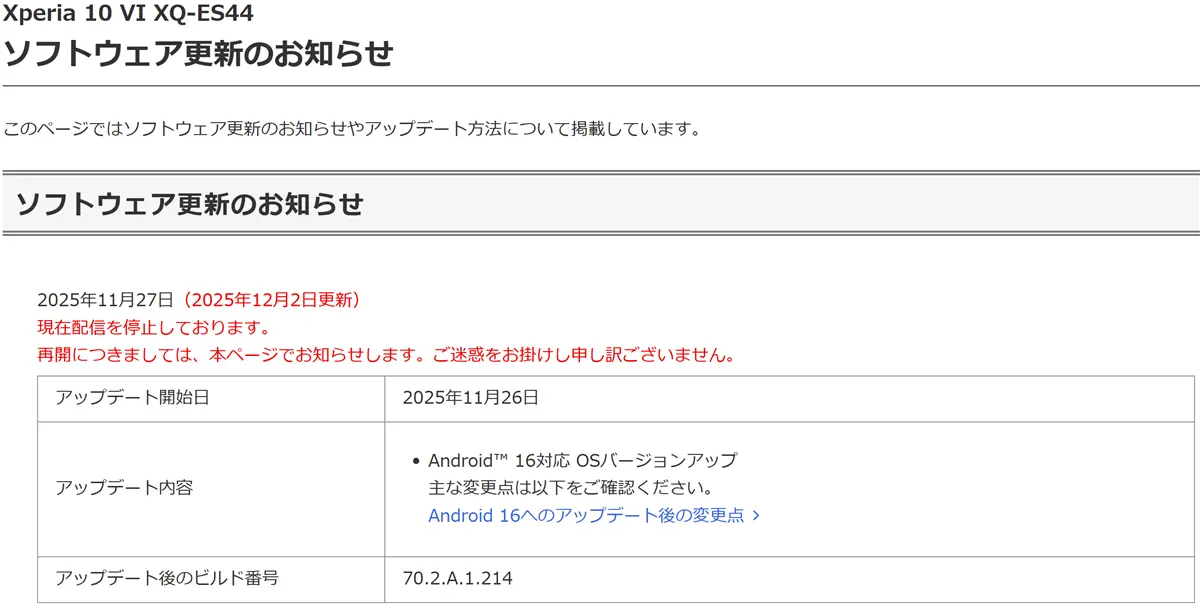Open the Android 16 update changes link
Screen dimensions: 1200x610
tap(586, 516)
